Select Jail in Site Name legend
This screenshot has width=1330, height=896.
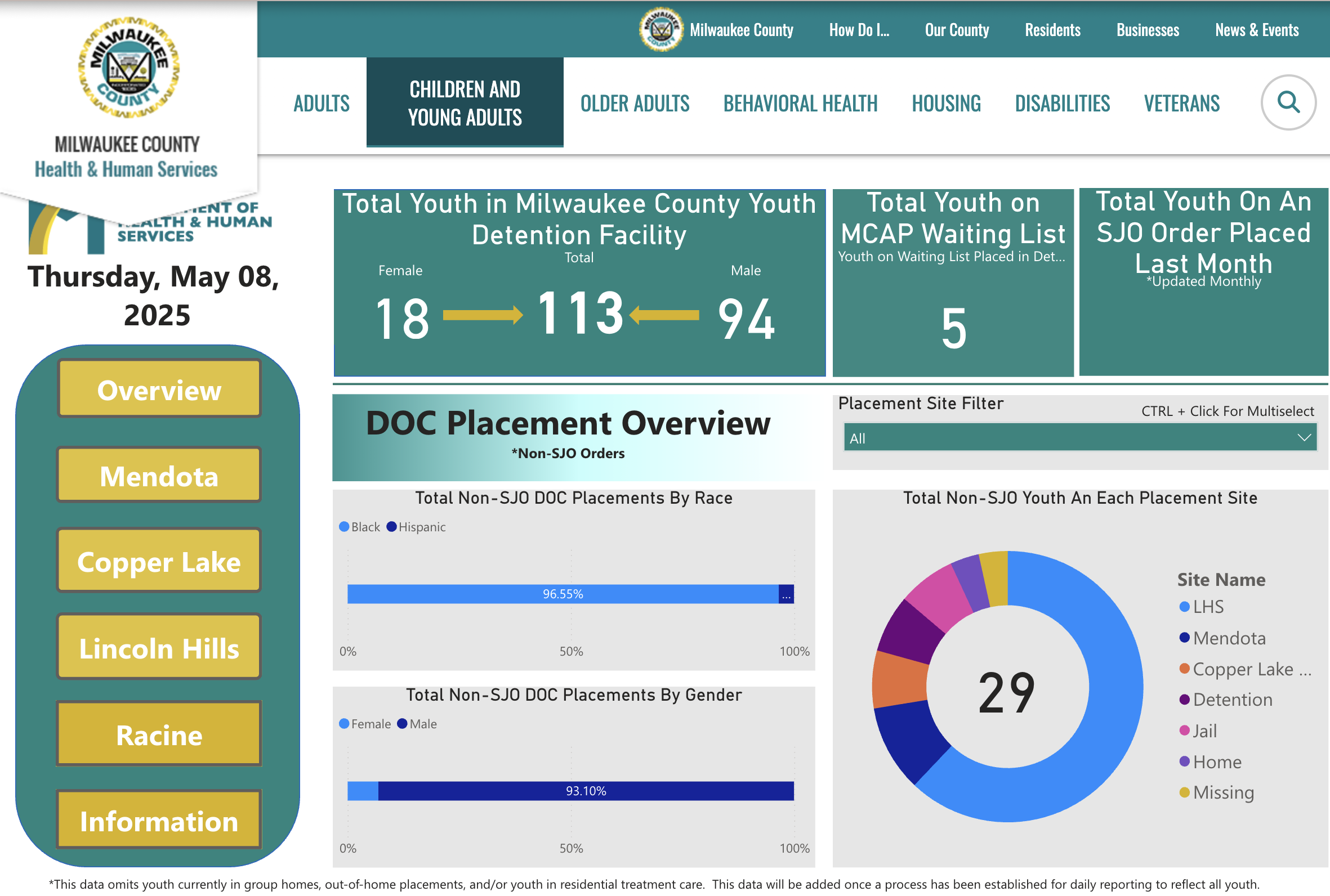tap(1199, 731)
